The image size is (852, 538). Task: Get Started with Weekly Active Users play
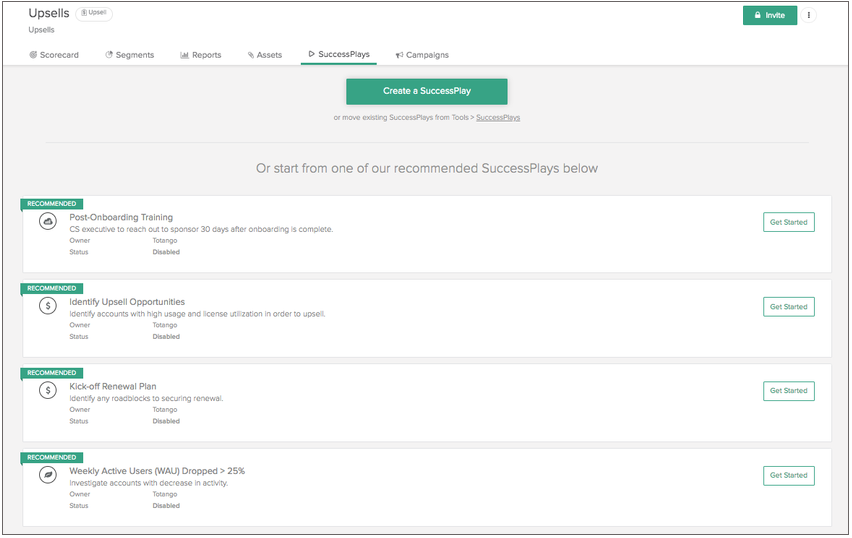788,476
